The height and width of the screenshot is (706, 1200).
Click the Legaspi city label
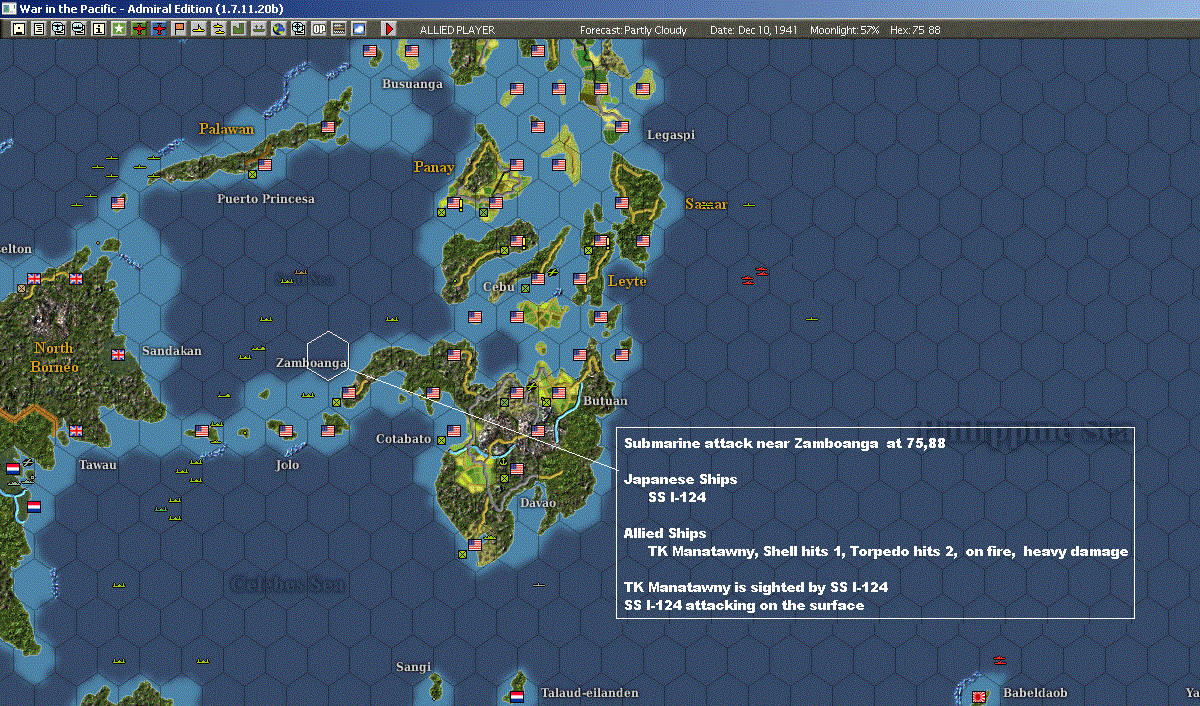click(671, 135)
